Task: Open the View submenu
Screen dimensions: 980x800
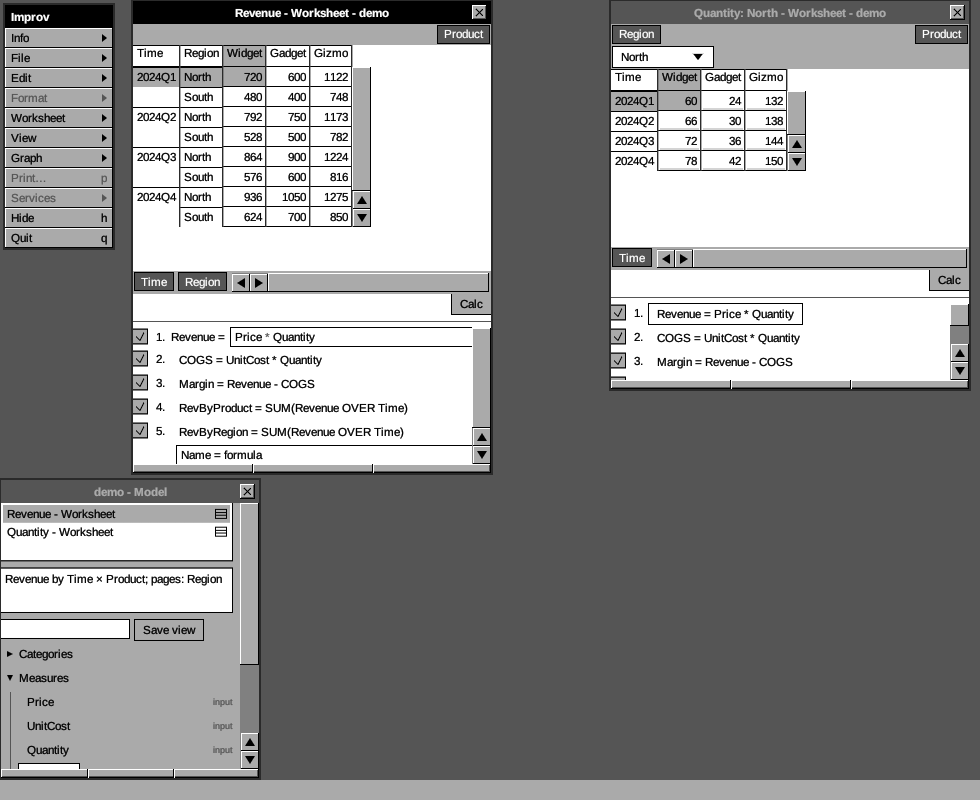Action: [59, 138]
